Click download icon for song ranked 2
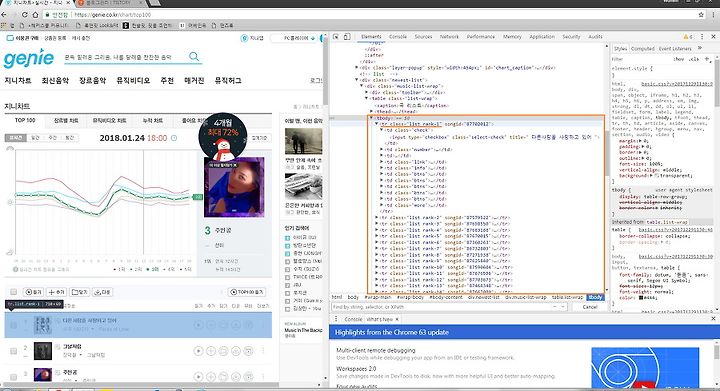 pyautogui.click(x=236, y=351)
